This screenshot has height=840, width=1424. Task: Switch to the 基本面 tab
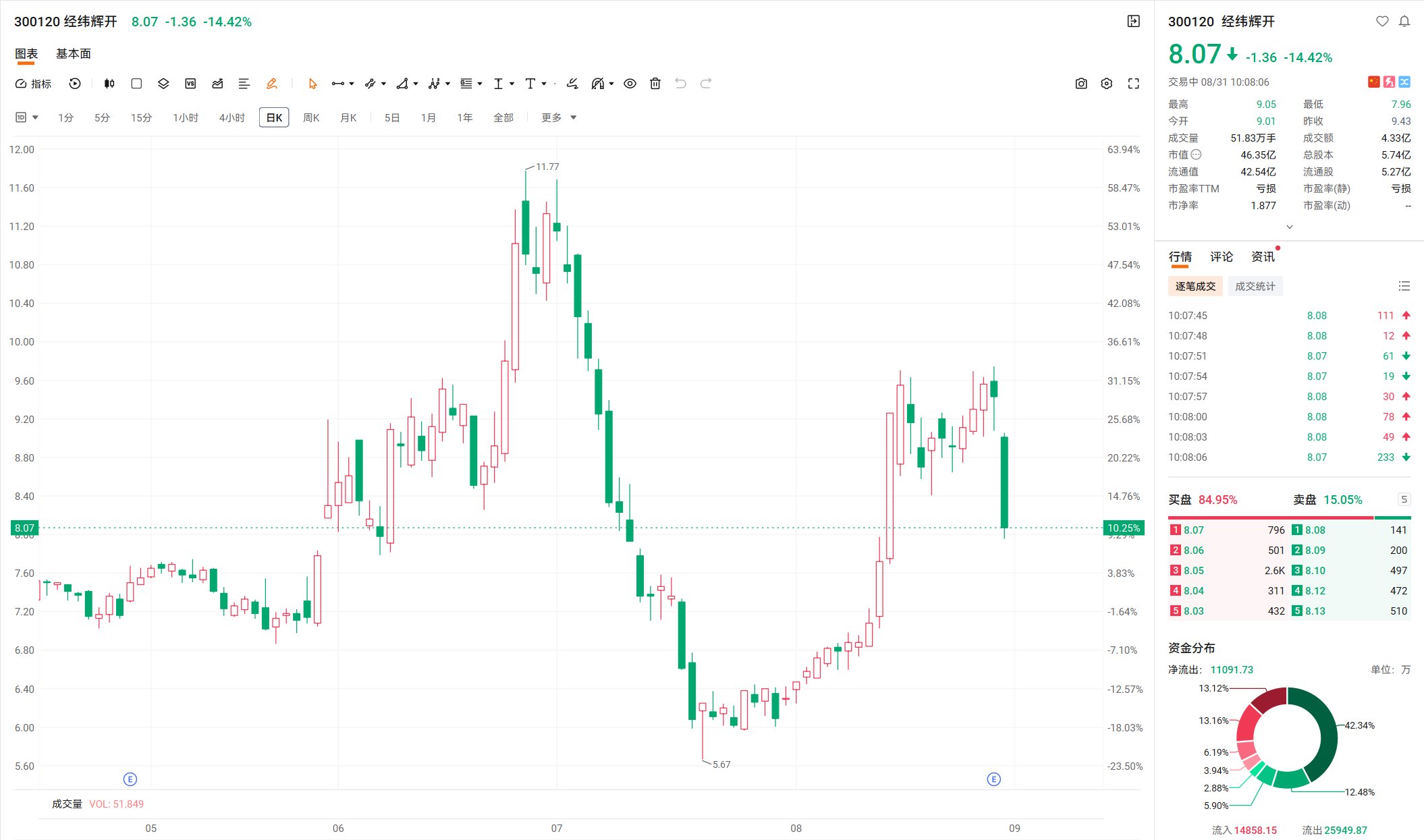(x=74, y=54)
